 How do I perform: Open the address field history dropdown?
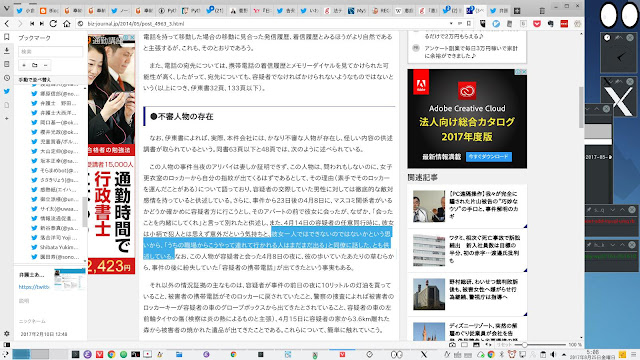point(451,24)
